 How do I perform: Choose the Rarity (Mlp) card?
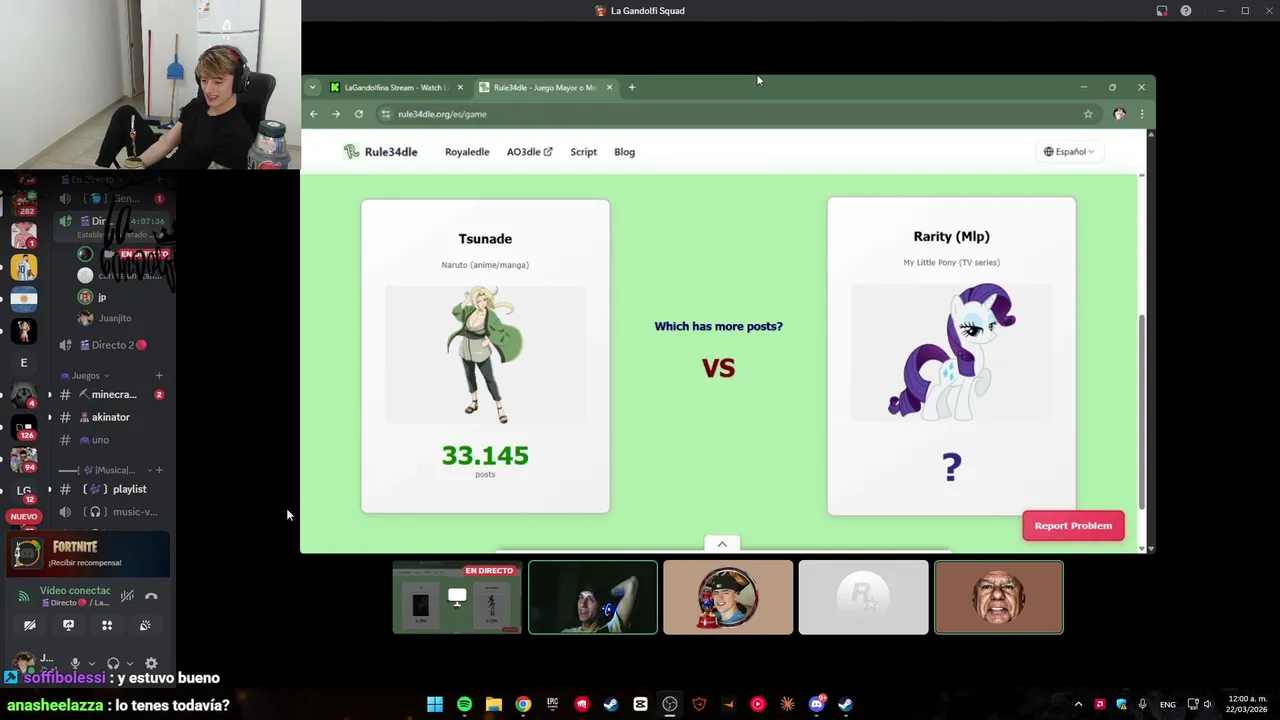(951, 356)
